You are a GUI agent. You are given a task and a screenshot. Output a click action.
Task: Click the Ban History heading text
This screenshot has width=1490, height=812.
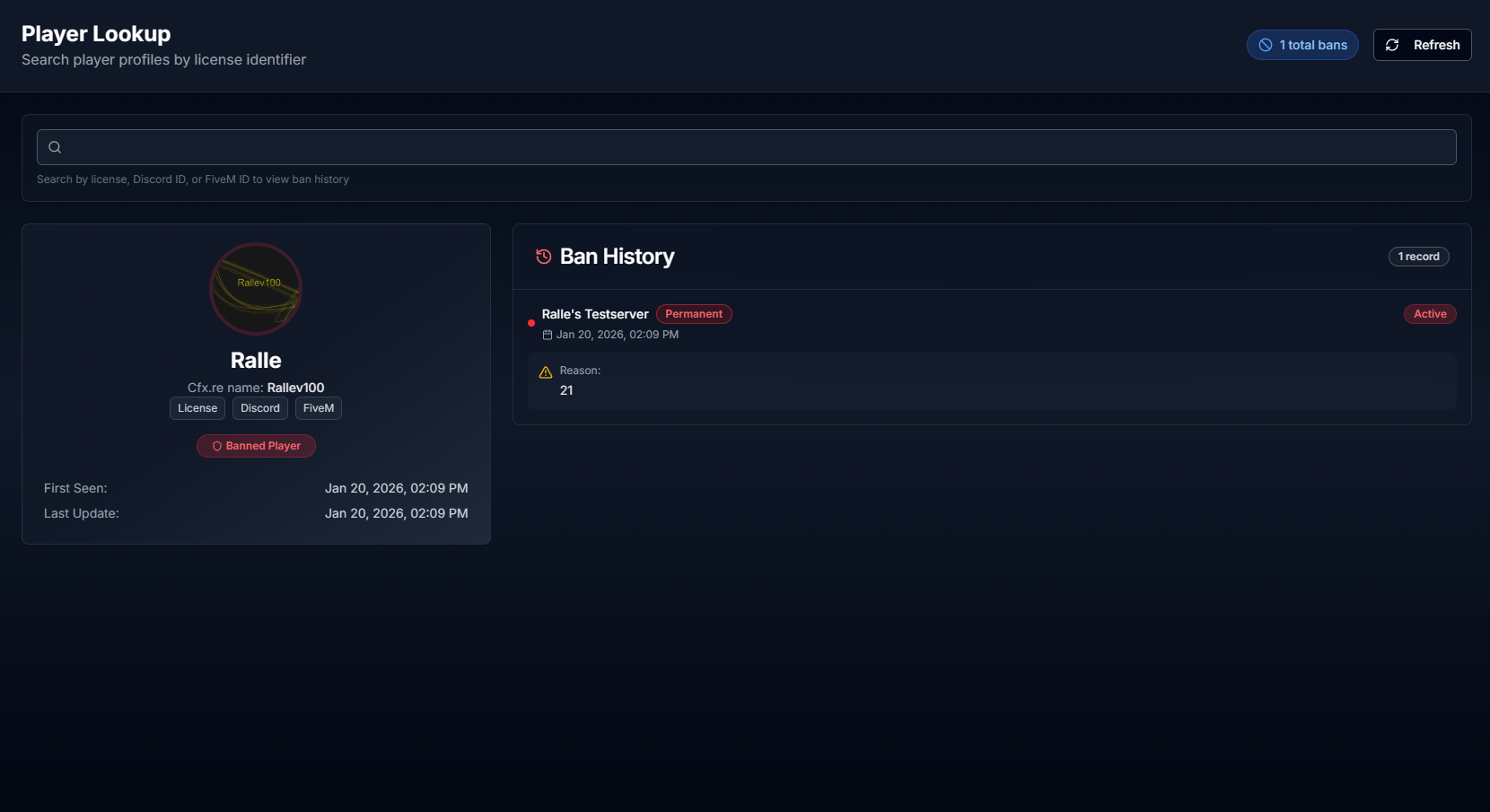coord(617,257)
